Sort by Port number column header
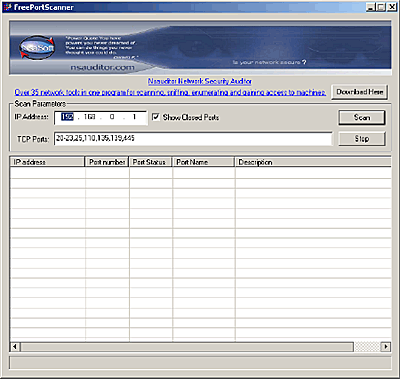This screenshot has width=400, height=379. [x=107, y=162]
